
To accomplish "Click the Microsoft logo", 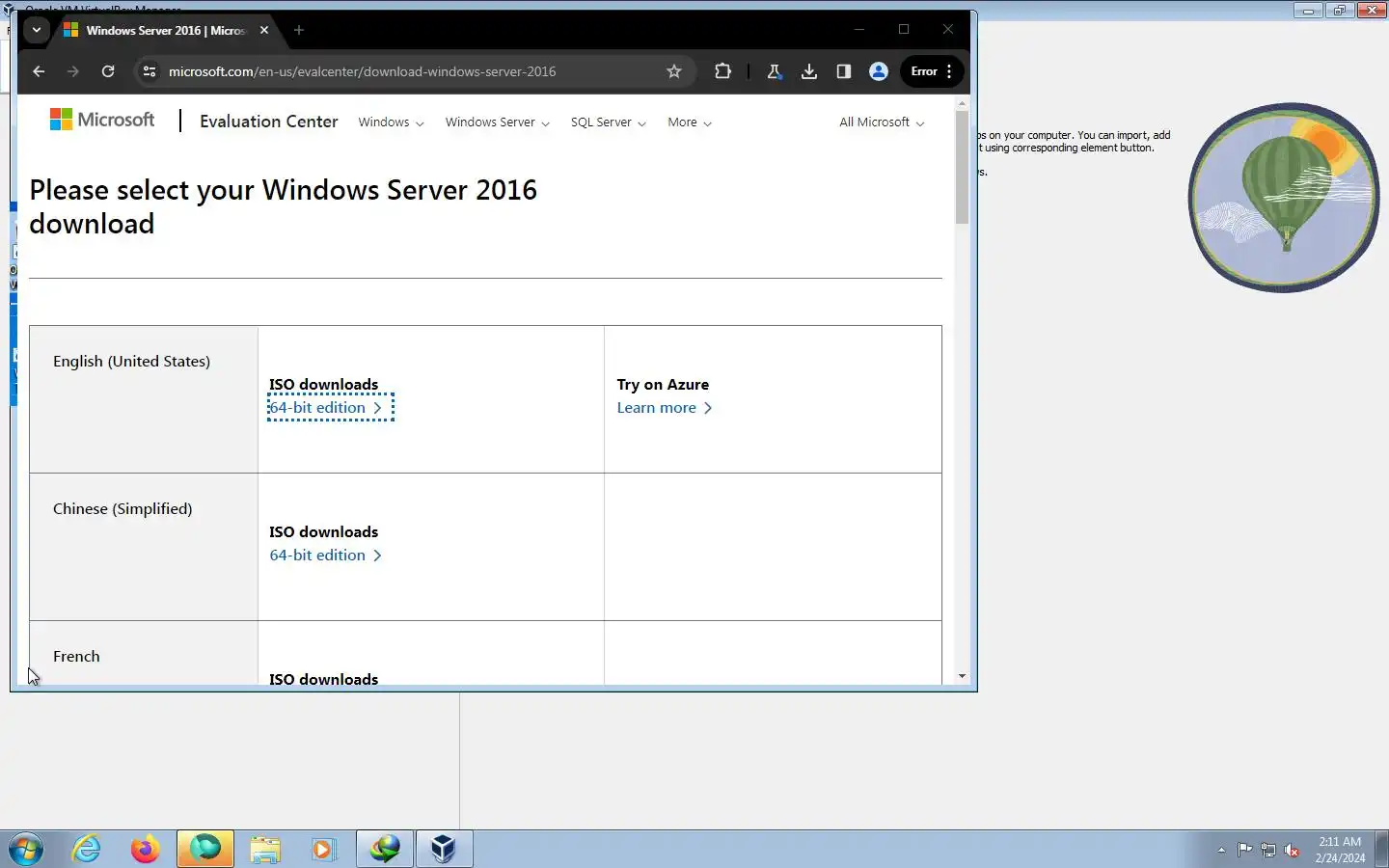I will (x=102, y=120).
